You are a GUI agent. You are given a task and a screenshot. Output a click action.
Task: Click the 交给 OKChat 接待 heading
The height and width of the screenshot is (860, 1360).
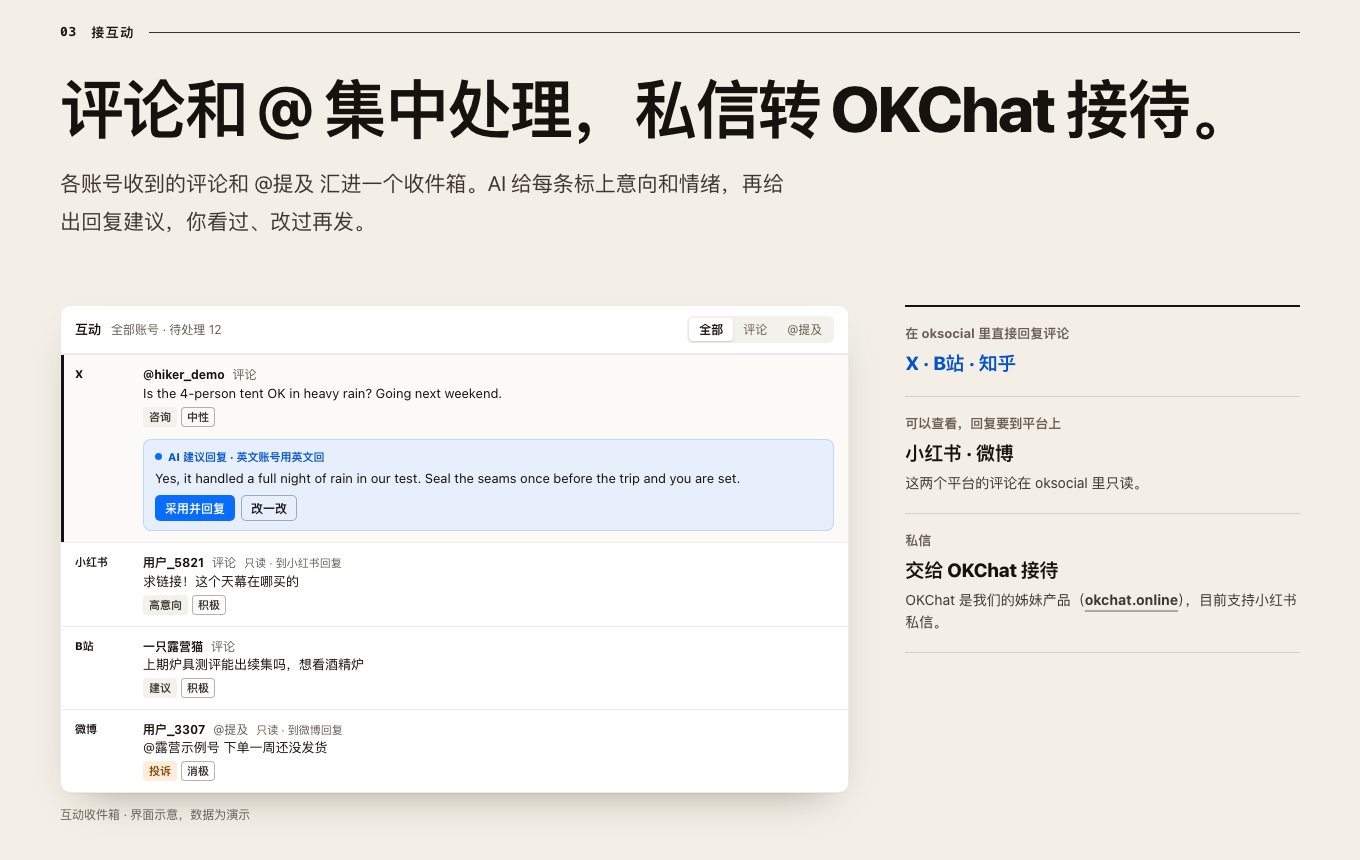coord(981,570)
